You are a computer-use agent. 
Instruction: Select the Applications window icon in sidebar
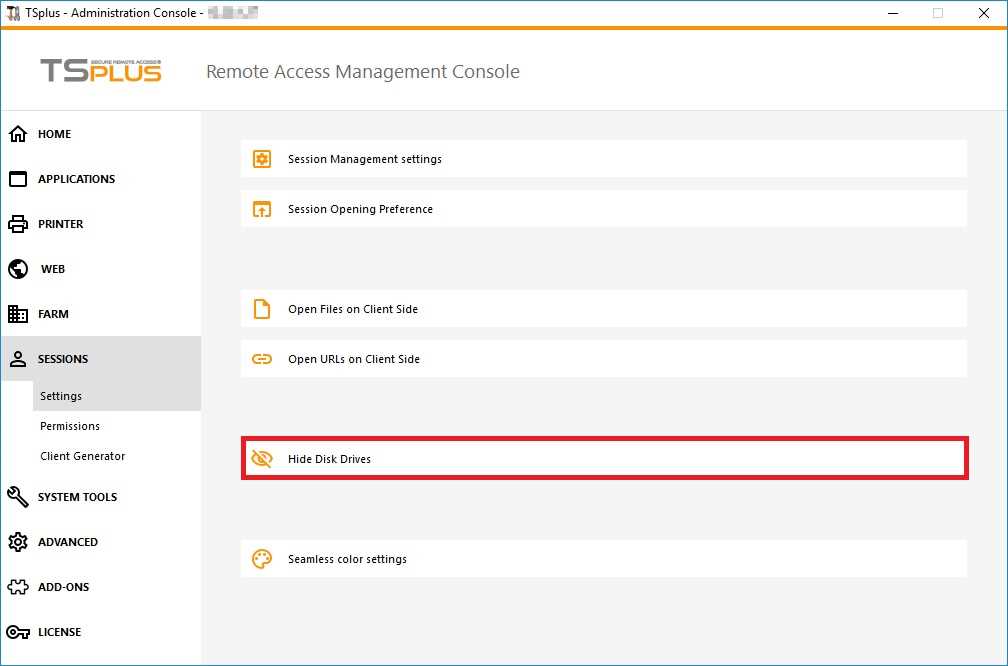click(x=18, y=179)
